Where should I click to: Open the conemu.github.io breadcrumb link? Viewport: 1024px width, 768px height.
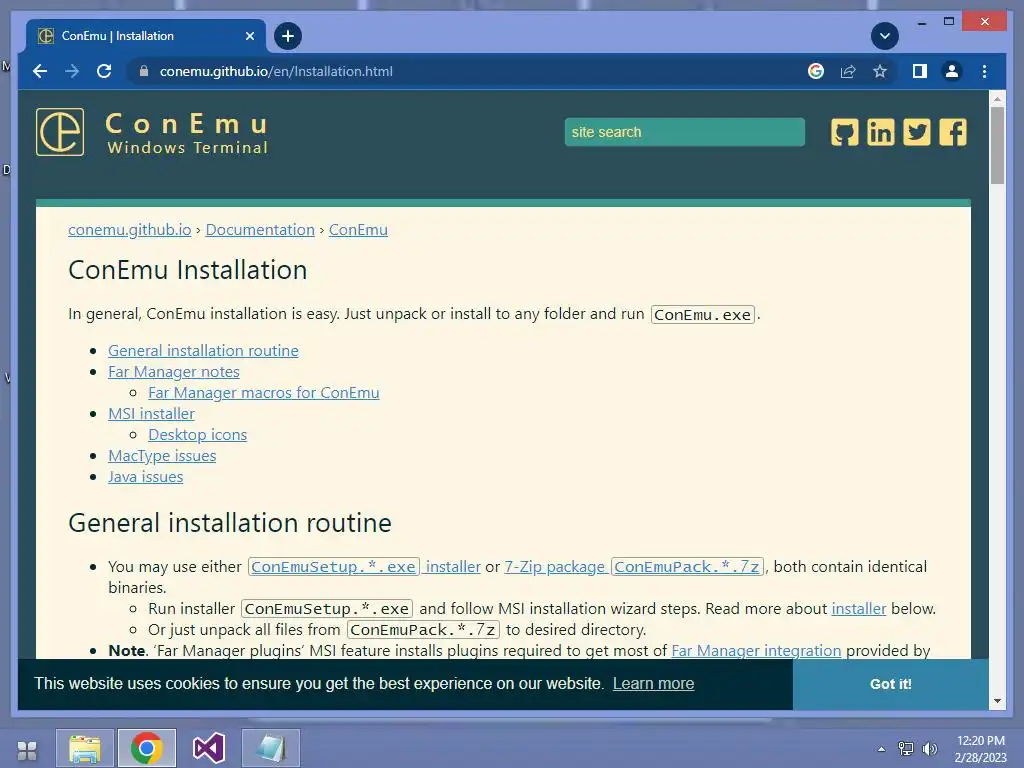[x=129, y=230]
